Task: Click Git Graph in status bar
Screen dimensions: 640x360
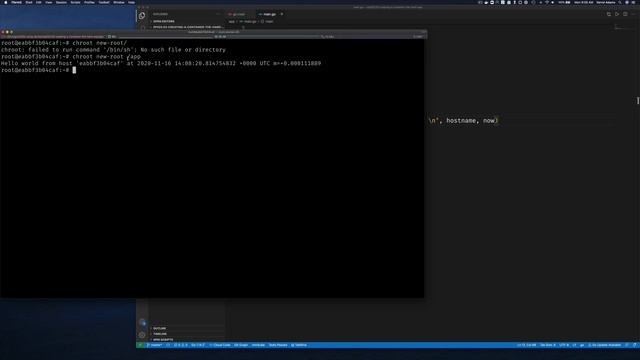Action: (x=241, y=345)
